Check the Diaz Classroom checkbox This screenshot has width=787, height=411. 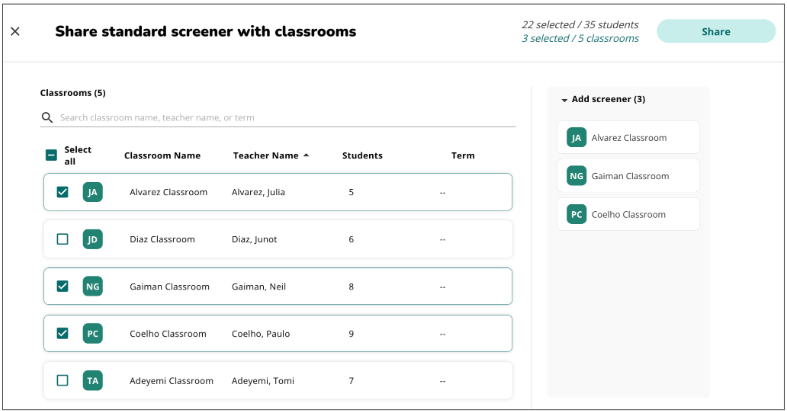(x=62, y=240)
